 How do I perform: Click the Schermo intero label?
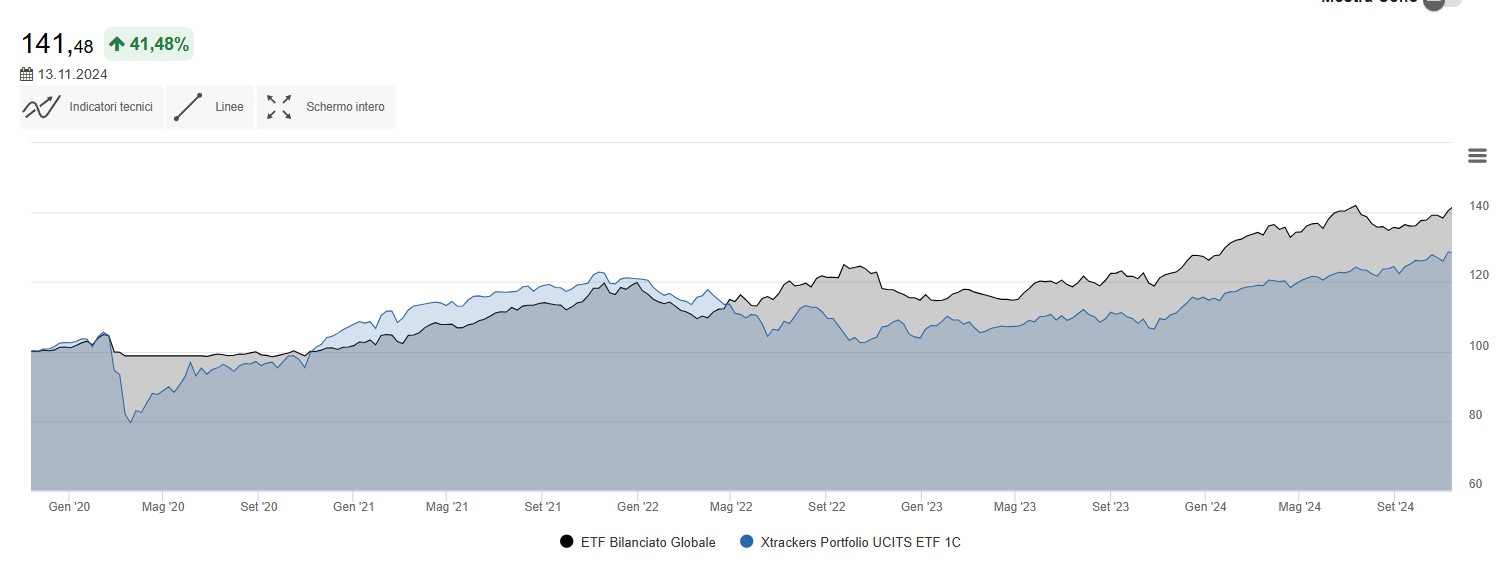[x=345, y=107]
